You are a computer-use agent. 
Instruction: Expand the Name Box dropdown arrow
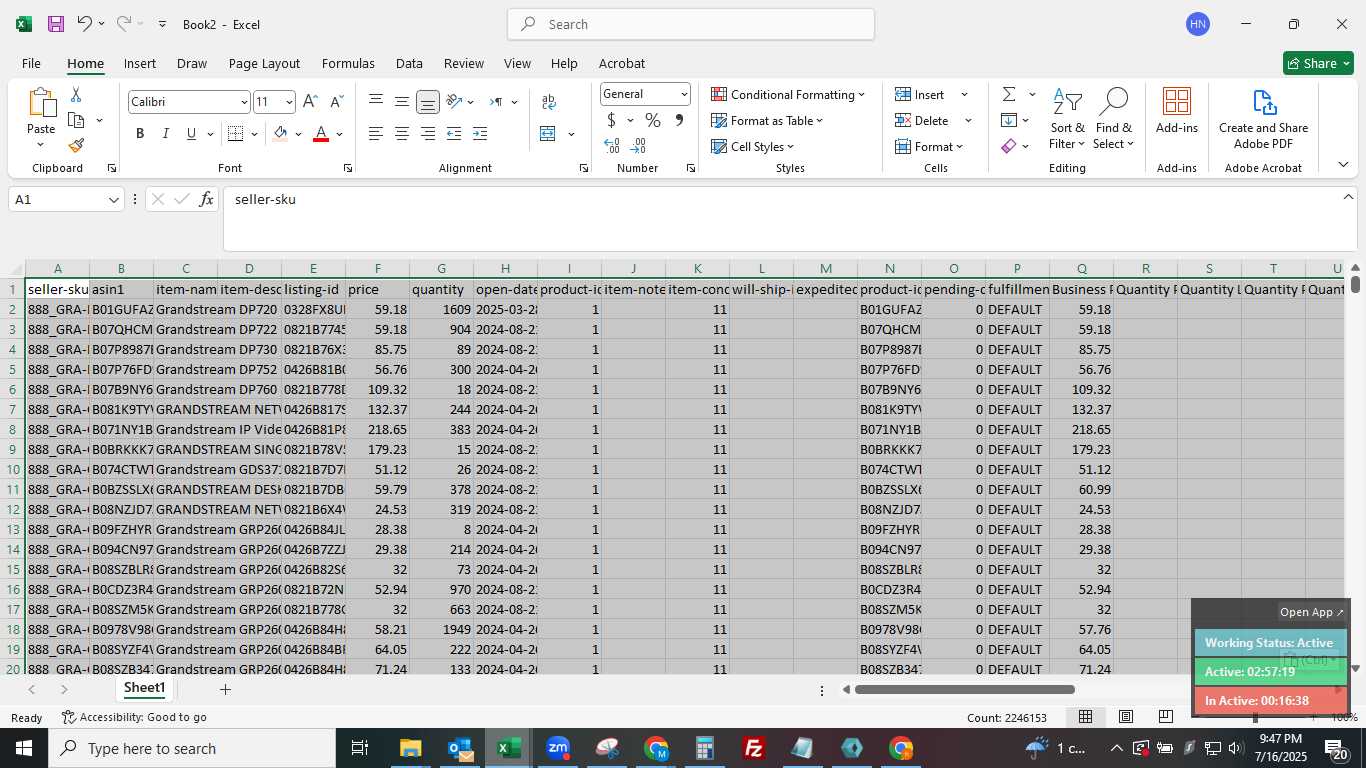[114, 200]
